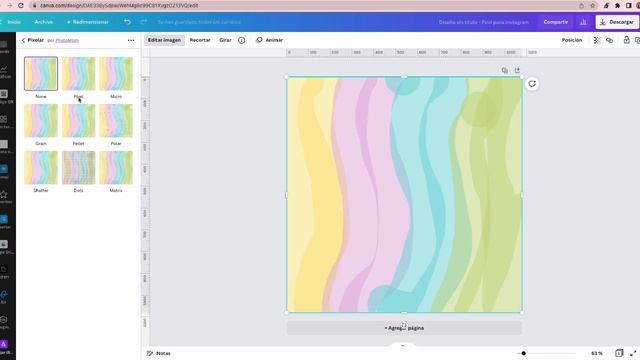Image resolution: width=640 pixels, height=360 pixels.
Task: Open the star icon in sidebar
Action: [x=4, y=194]
